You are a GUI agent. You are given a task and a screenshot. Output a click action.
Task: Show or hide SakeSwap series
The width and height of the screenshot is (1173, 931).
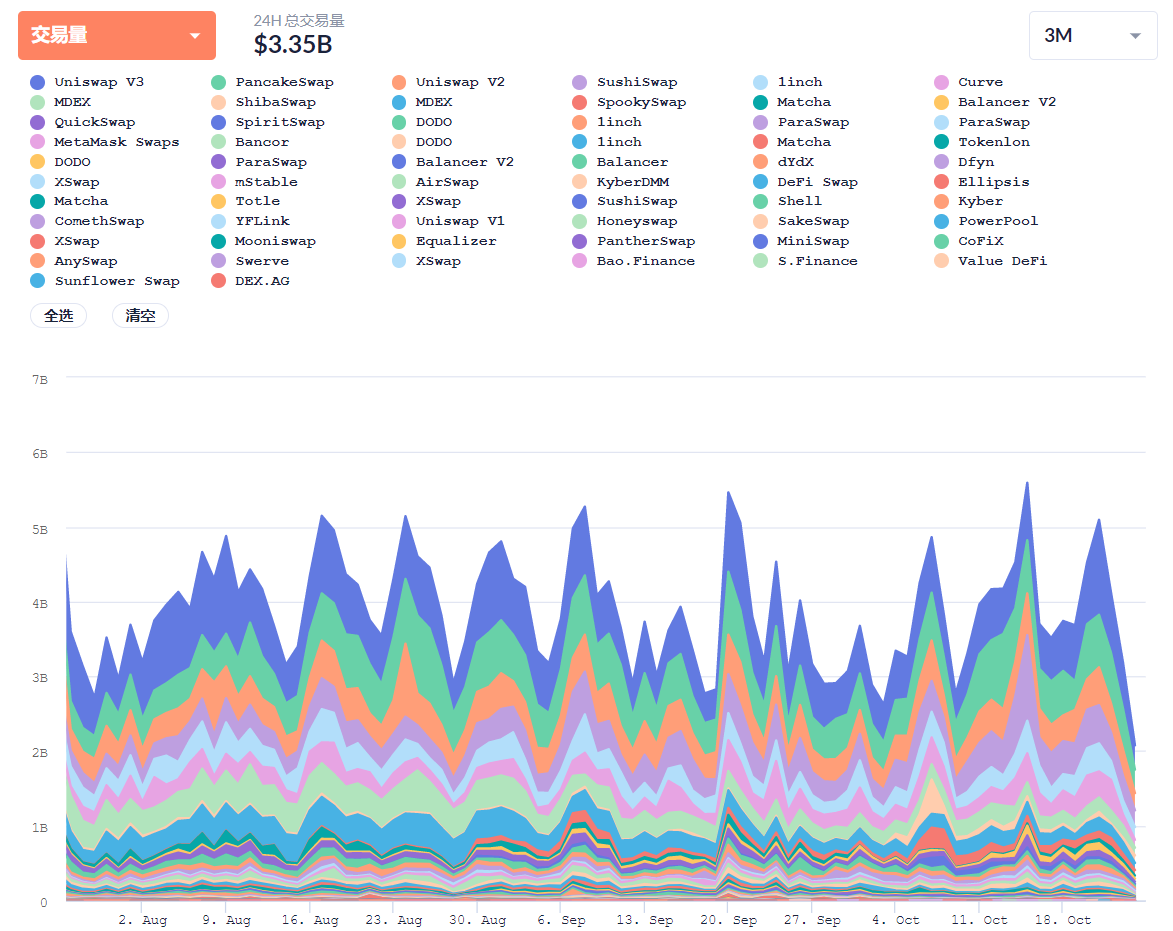click(801, 221)
